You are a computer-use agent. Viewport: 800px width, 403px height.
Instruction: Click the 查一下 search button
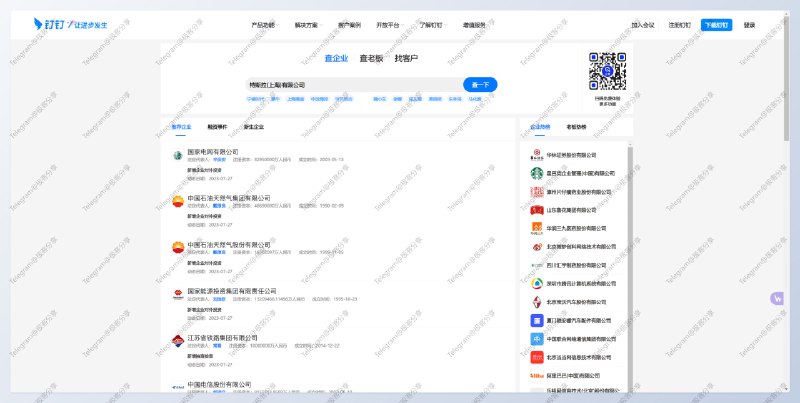pos(480,85)
